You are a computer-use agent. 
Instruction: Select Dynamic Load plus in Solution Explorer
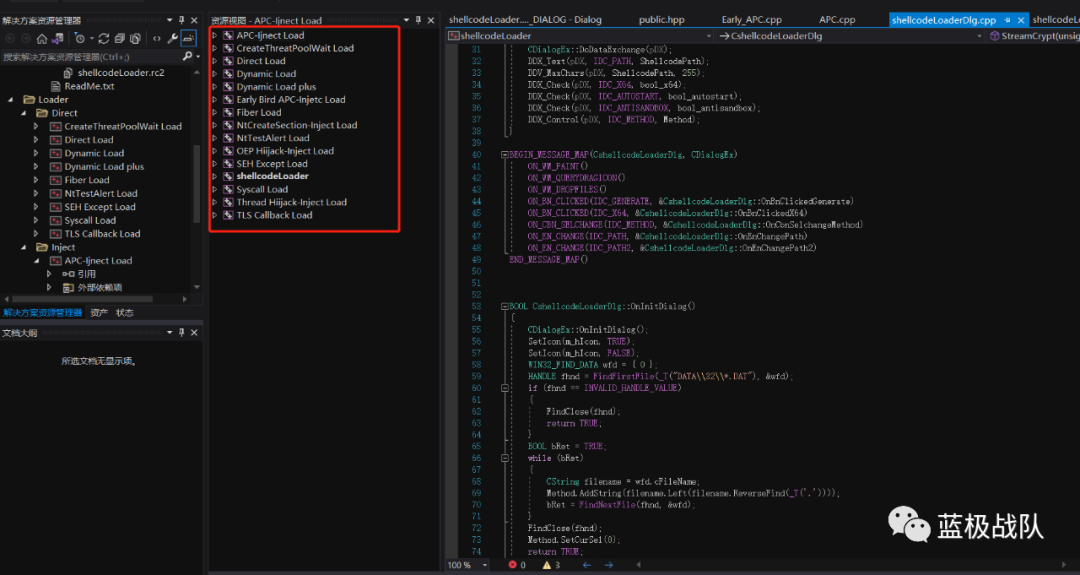coord(104,167)
